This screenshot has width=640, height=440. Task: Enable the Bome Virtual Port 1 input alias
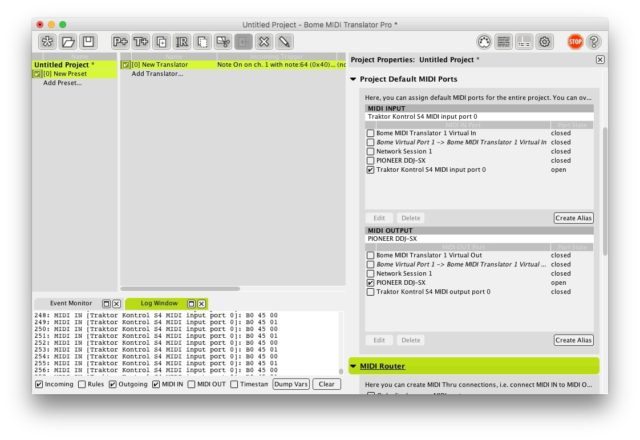click(370, 142)
